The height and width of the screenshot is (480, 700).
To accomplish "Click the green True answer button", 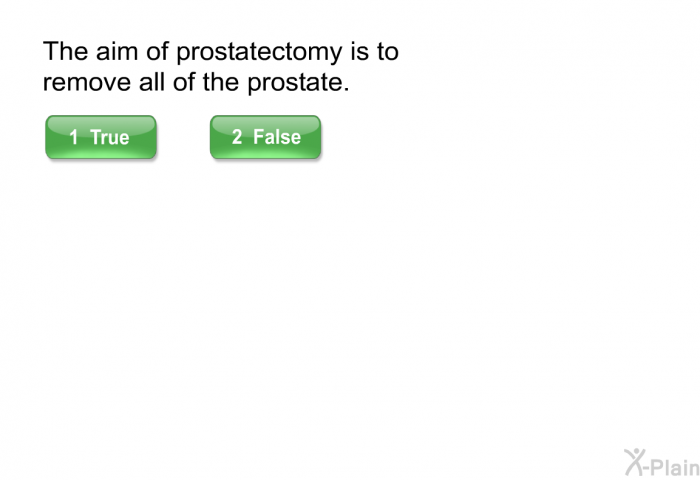I will [x=101, y=137].
